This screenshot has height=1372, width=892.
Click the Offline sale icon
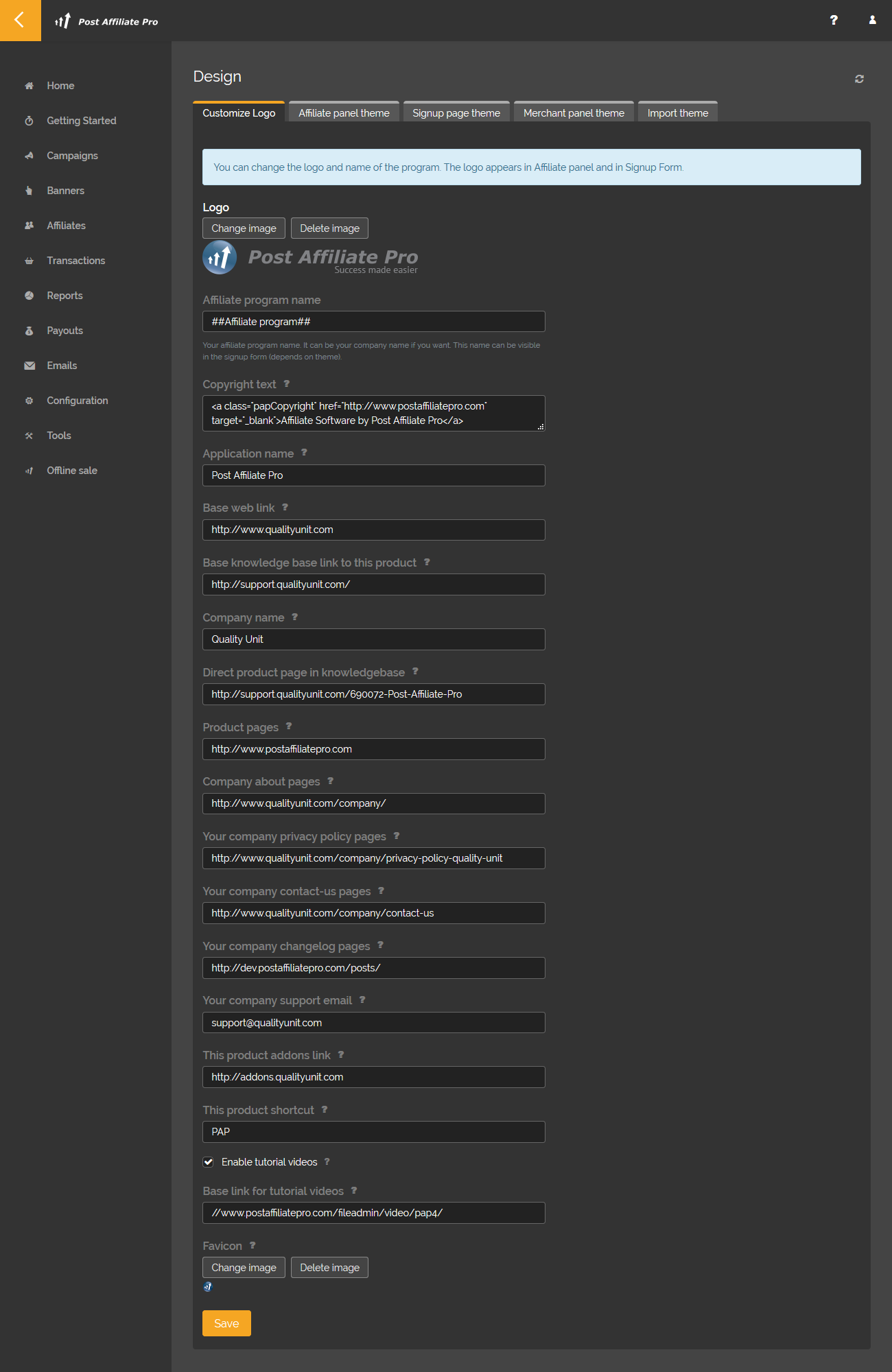point(29,471)
